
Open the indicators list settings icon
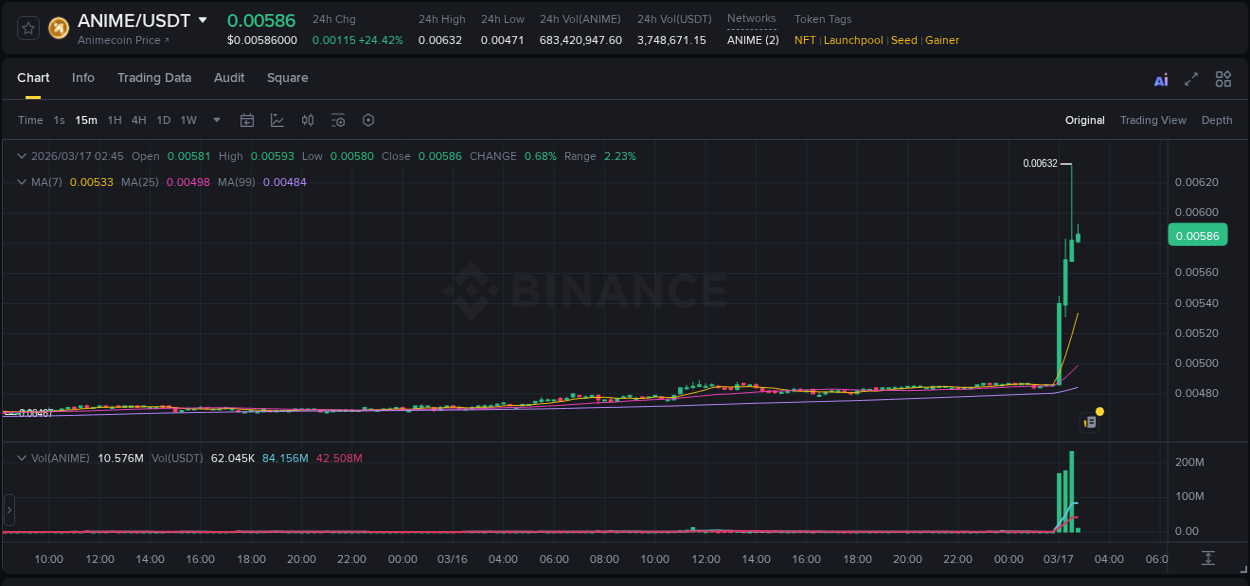click(338, 120)
